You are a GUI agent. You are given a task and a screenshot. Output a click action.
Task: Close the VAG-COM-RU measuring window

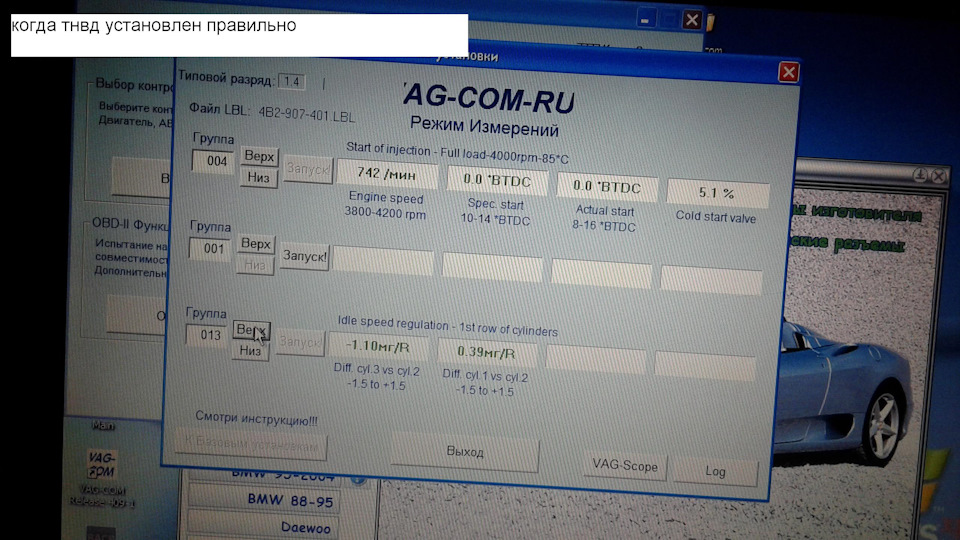pyautogui.click(x=788, y=73)
